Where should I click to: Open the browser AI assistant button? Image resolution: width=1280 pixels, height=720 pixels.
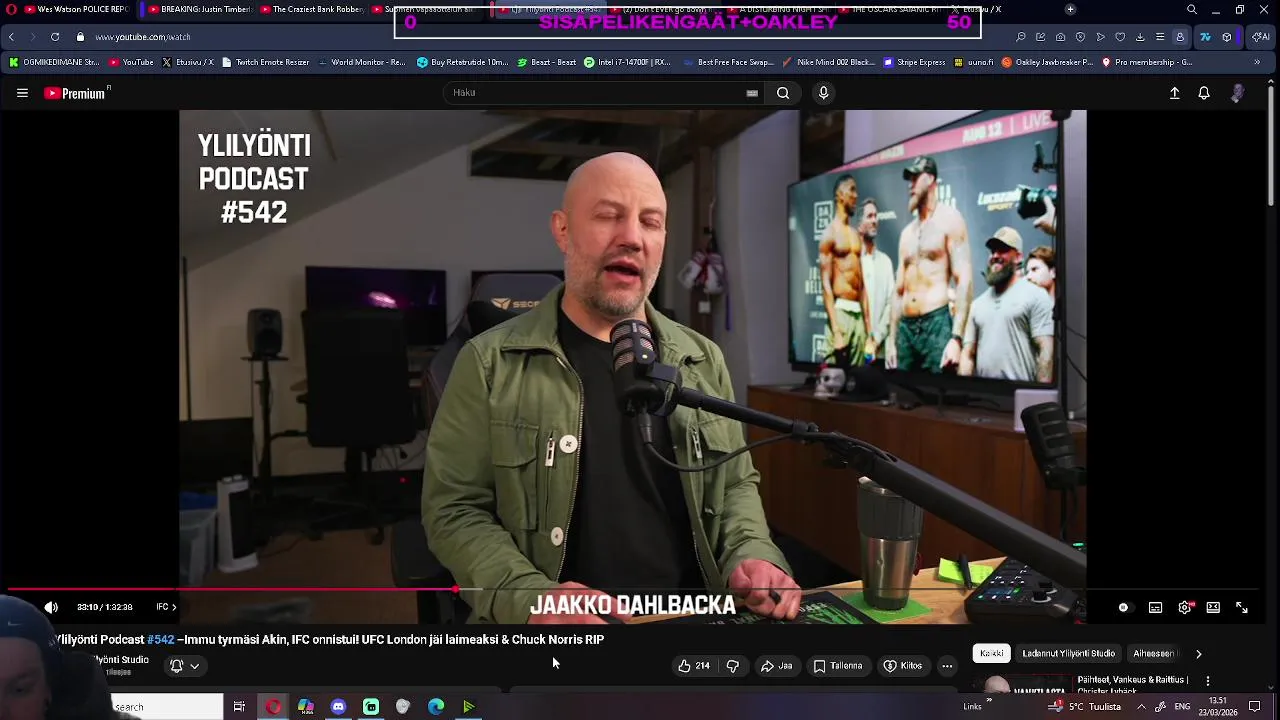(1260, 37)
